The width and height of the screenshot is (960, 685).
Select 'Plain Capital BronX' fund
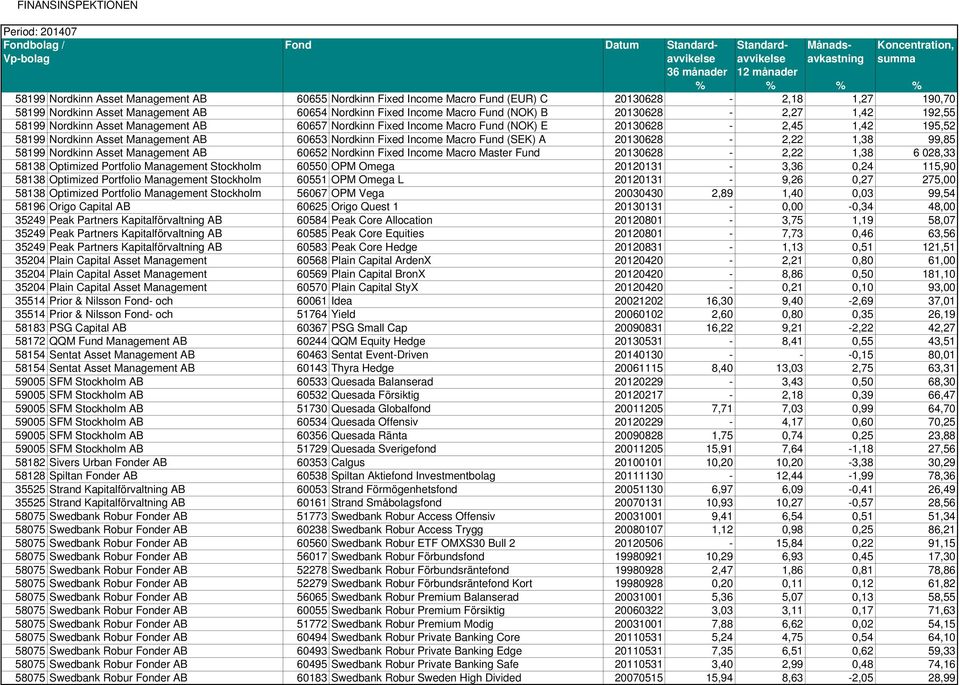[378, 274]
